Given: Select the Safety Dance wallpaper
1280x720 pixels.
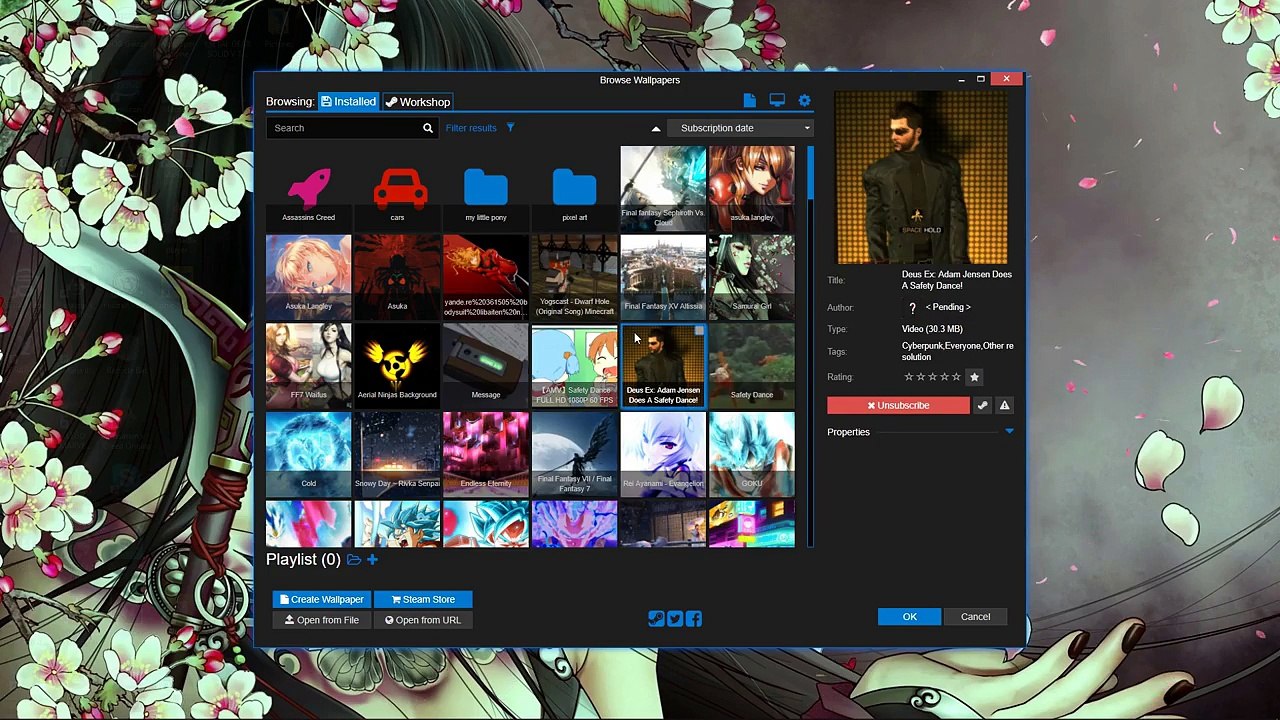Looking at the screenshot, I should (x=752, y=366).
